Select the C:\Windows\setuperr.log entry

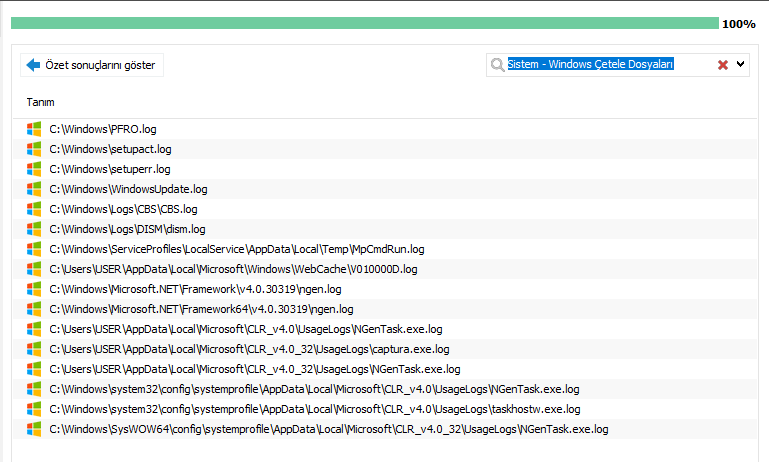385,169
